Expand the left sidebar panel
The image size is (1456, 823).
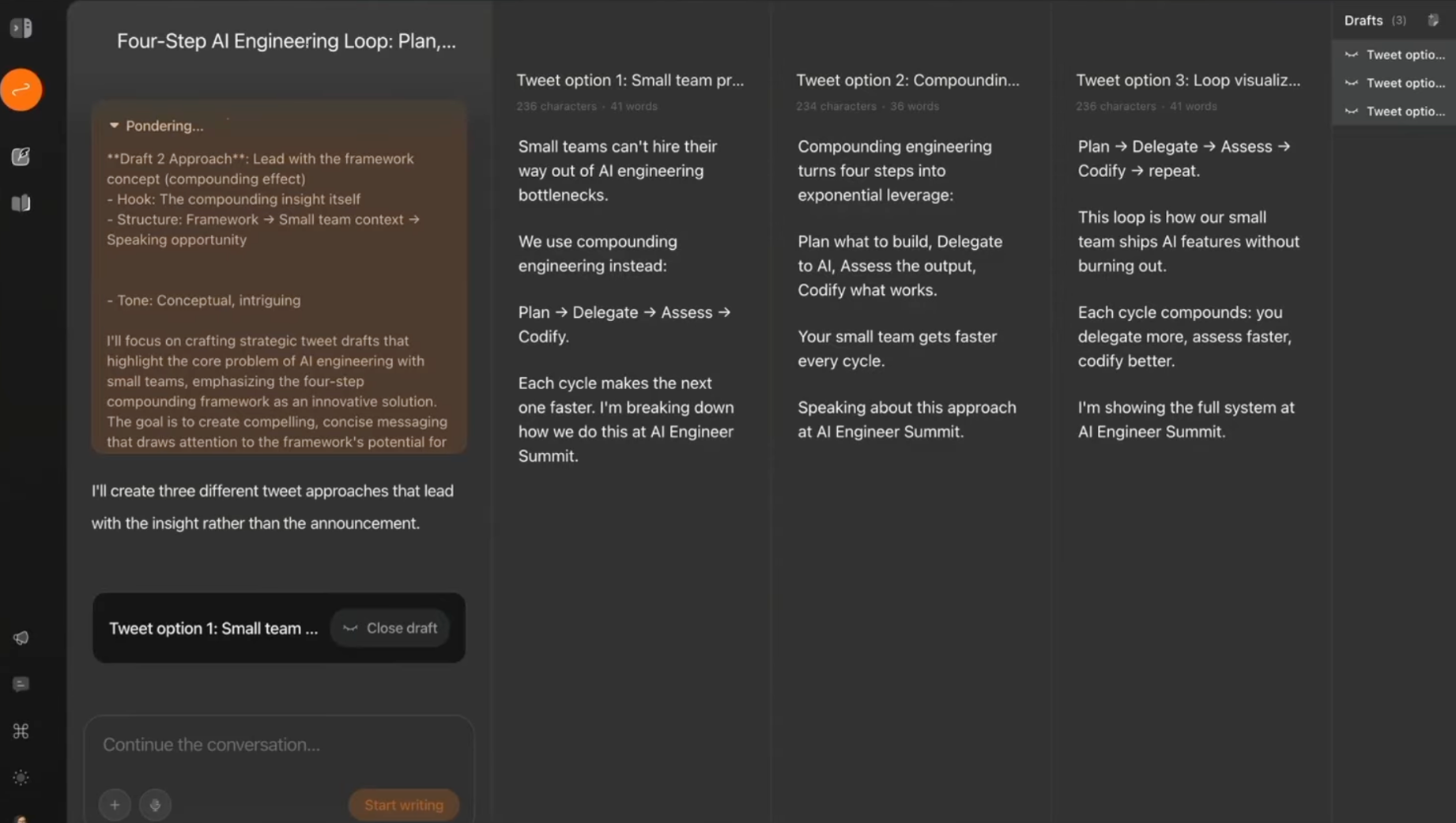pos(21,28)
